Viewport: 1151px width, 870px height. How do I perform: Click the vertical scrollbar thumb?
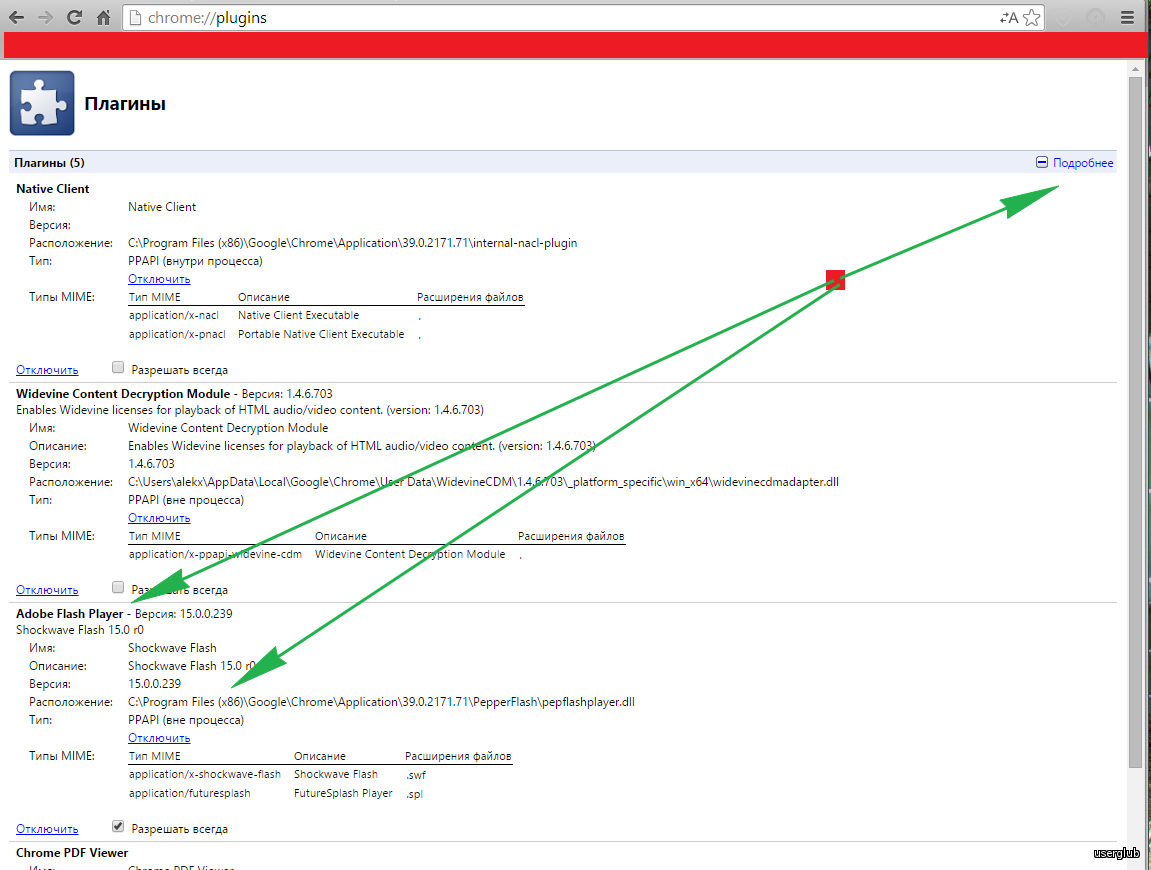[x=1135, y=422]
